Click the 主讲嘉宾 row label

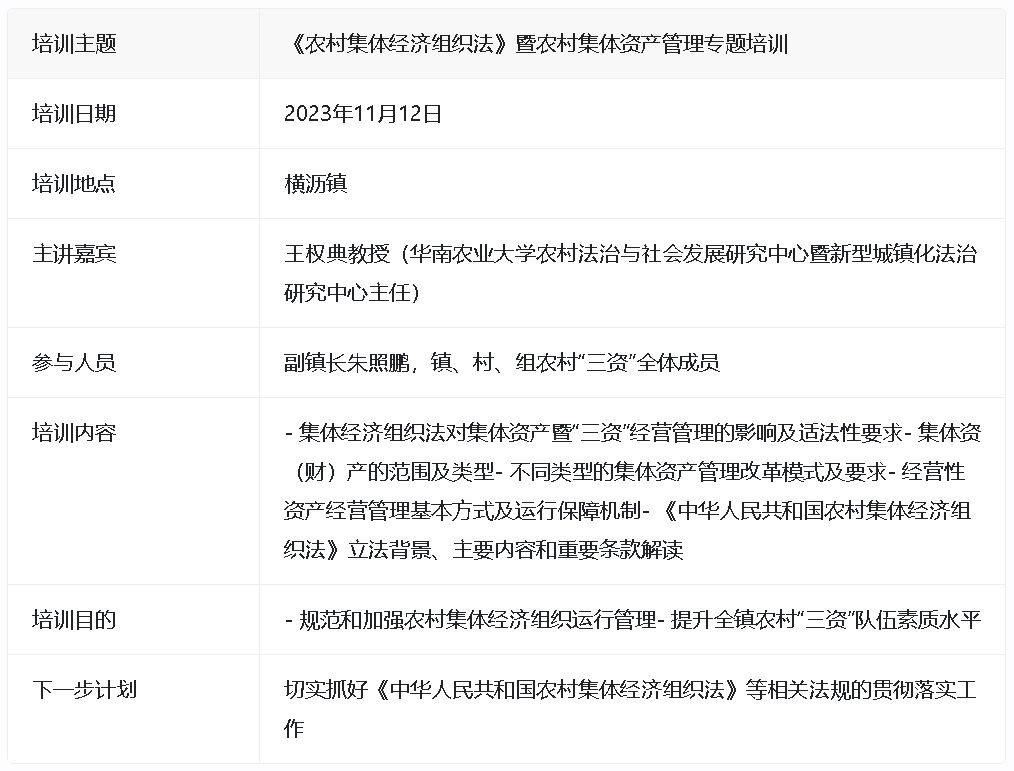click(74, 254)
